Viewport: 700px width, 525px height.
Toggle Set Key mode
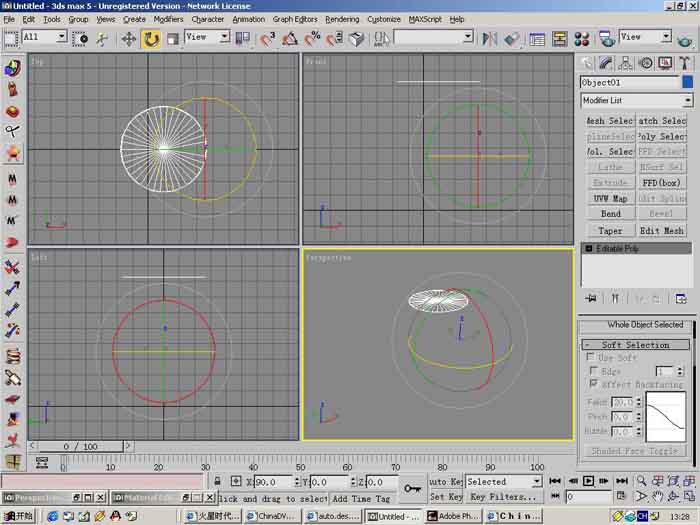446,496
